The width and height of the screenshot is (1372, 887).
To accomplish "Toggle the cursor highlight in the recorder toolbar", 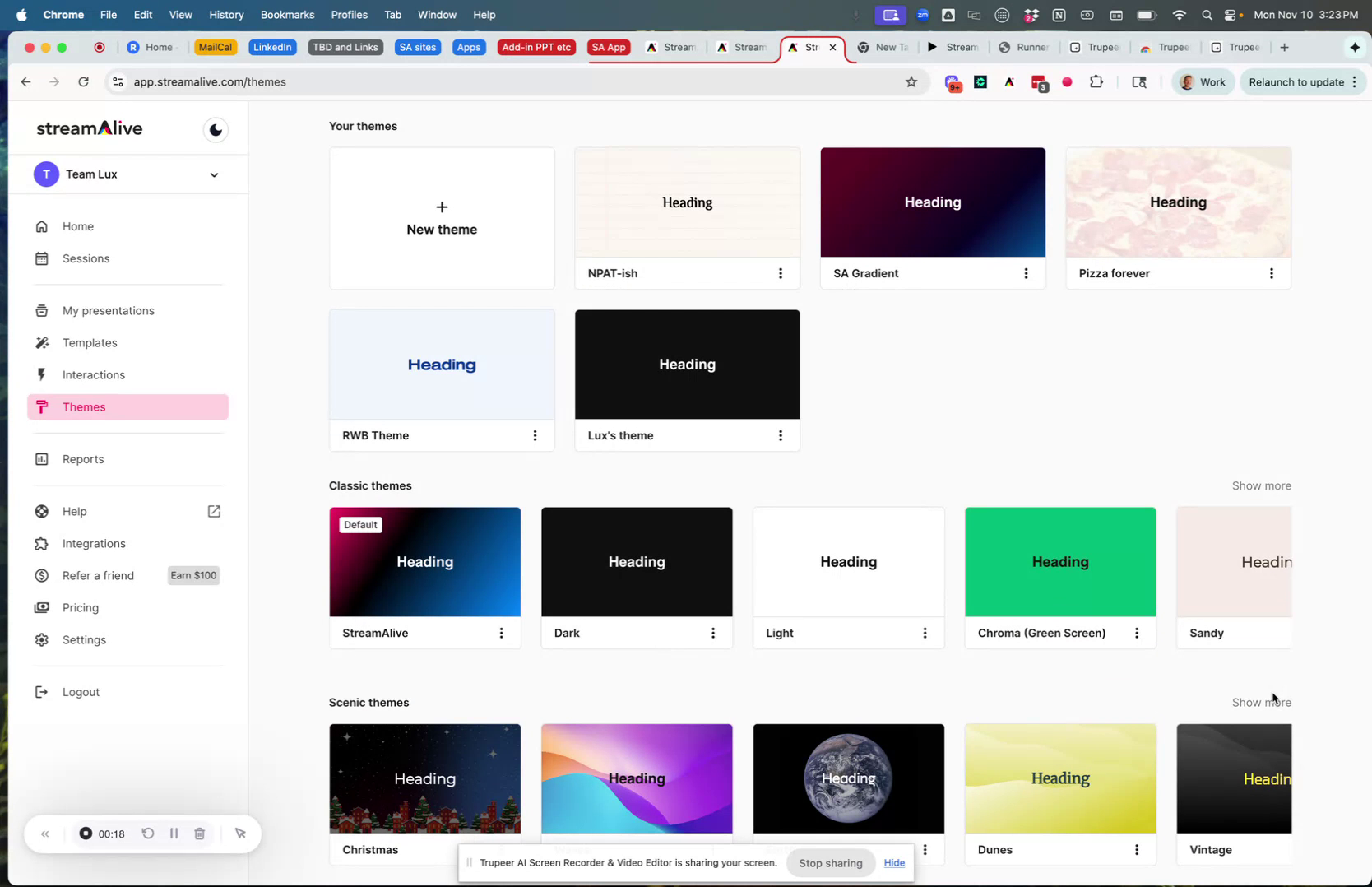I will tap(240, 834).
